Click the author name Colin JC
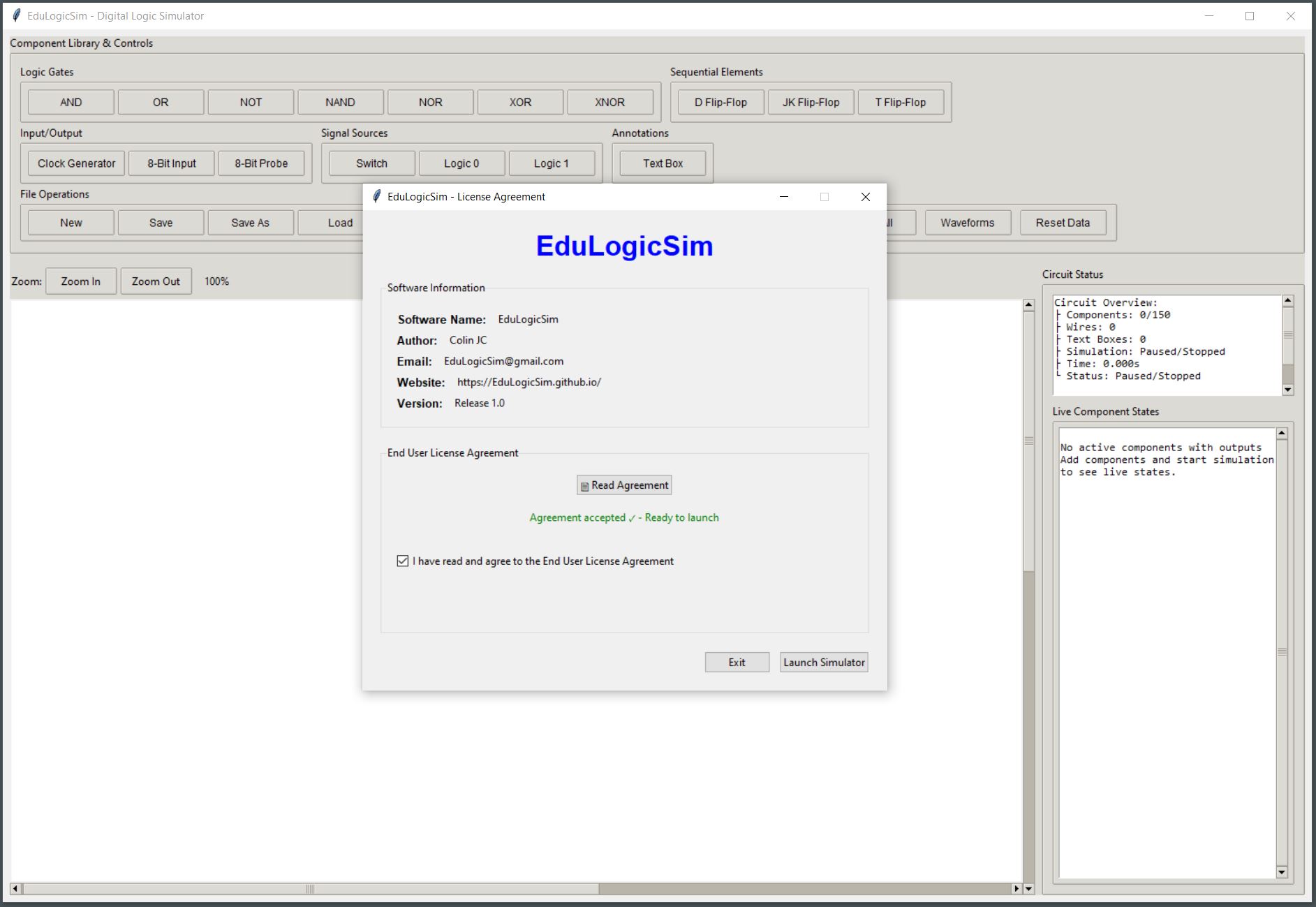The height and width of the screenshot is (907, 1316). point(468,340)
